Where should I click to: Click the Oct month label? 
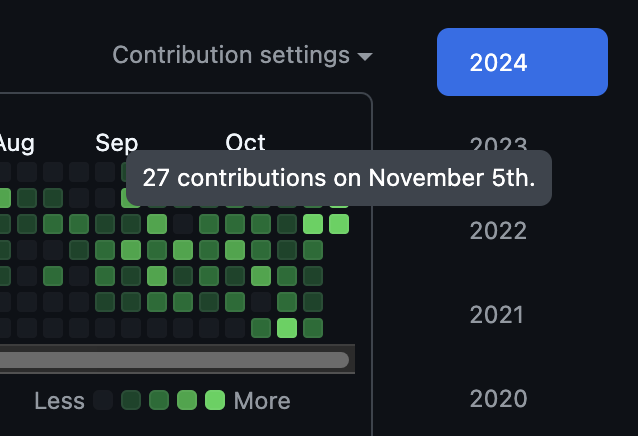pos(245,142)
